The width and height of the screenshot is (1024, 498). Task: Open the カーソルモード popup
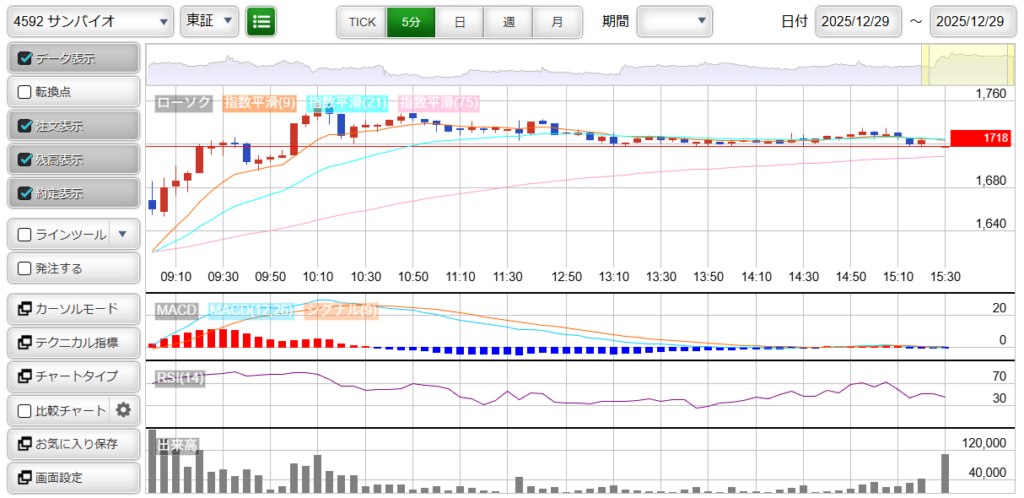pos(72,308)
